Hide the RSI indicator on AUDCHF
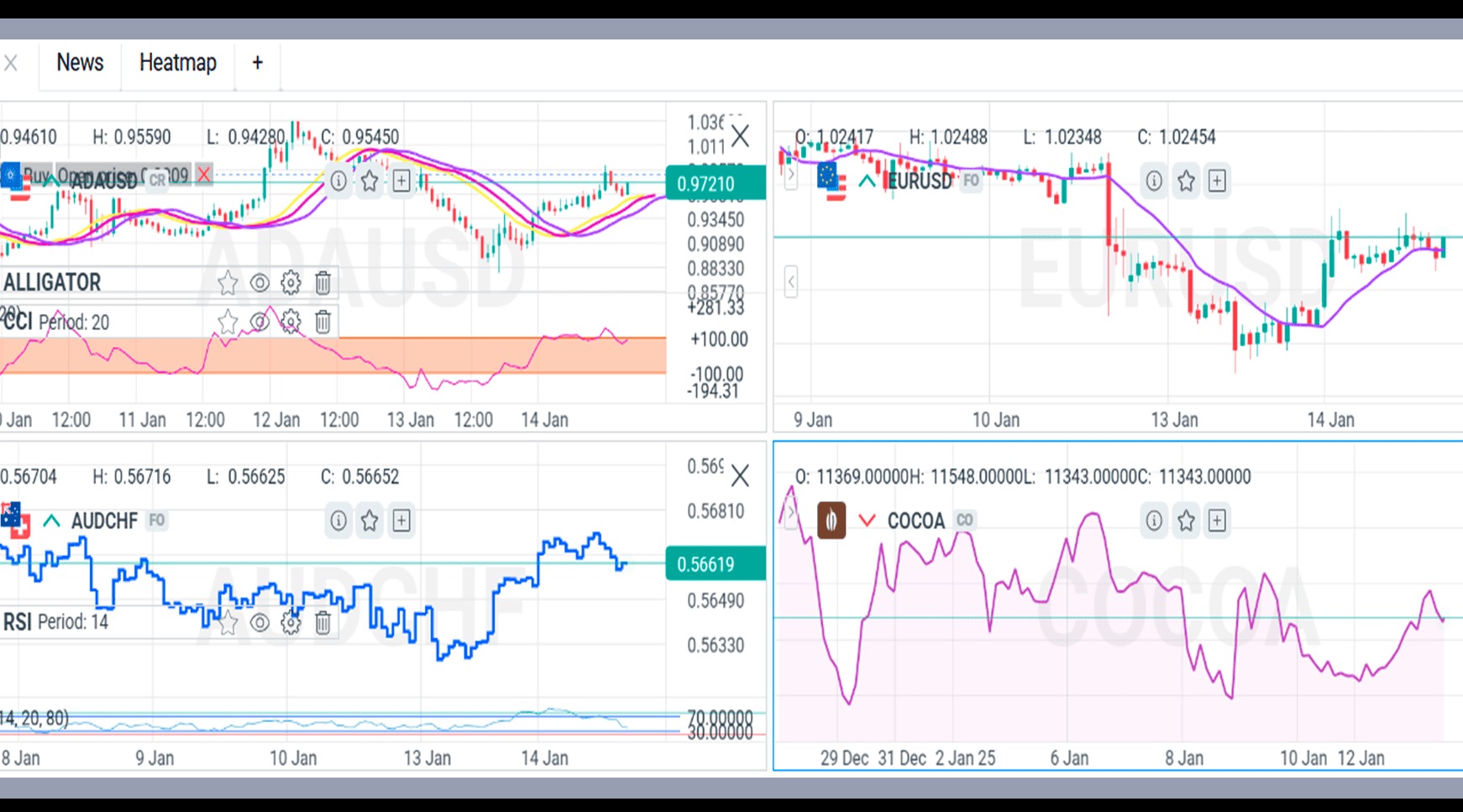The width and height of the screenshot is (1463, 812). (259, 623)
